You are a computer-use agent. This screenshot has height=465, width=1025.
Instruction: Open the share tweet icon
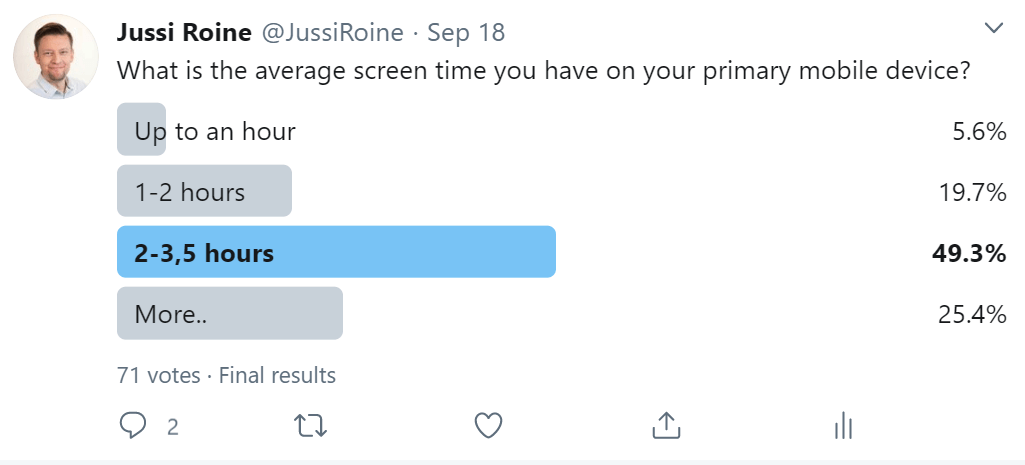[666, 425]
